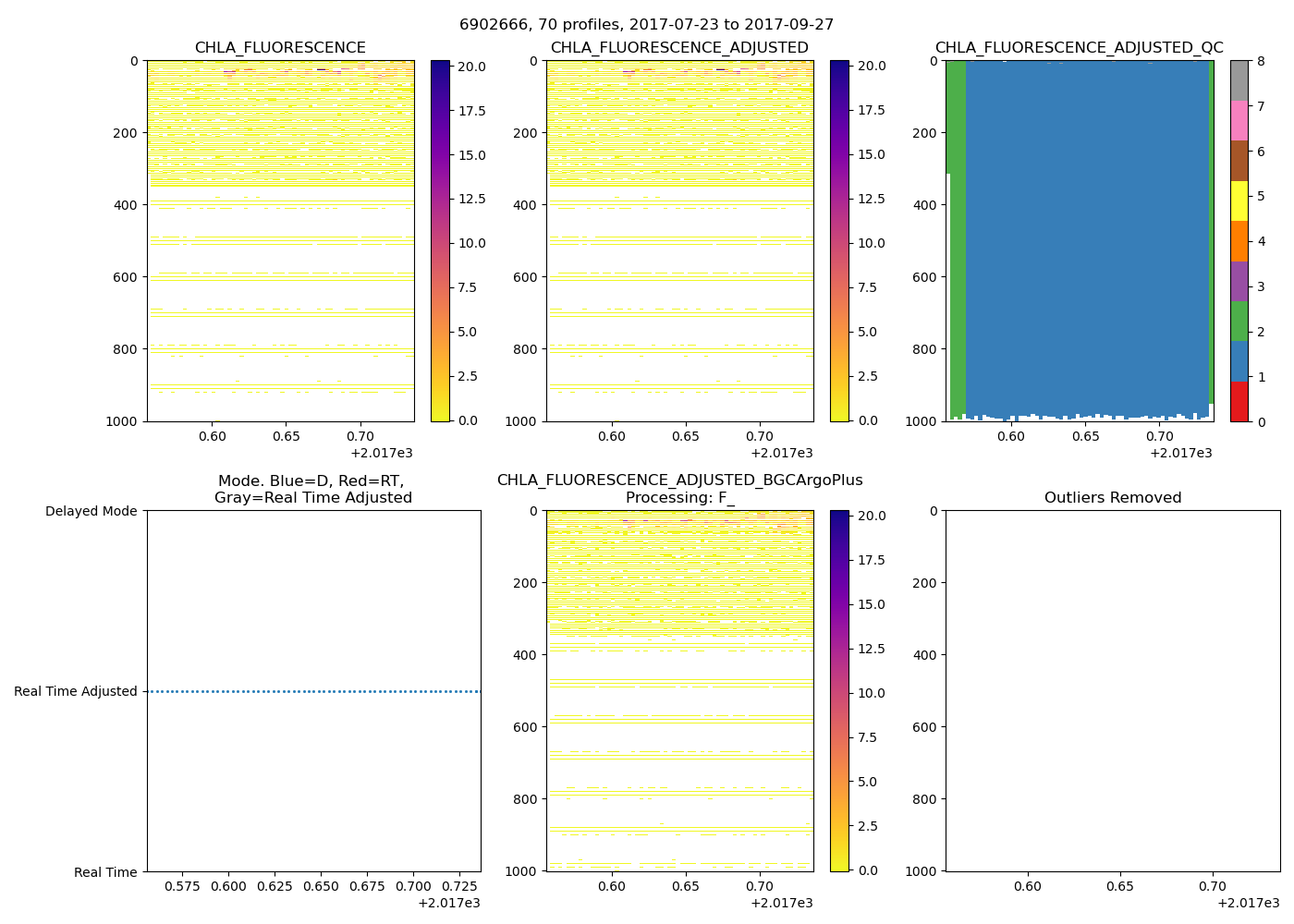Click the red swatch in QC colorbar
1294x924 pixels.
(x=1239, y=401)
